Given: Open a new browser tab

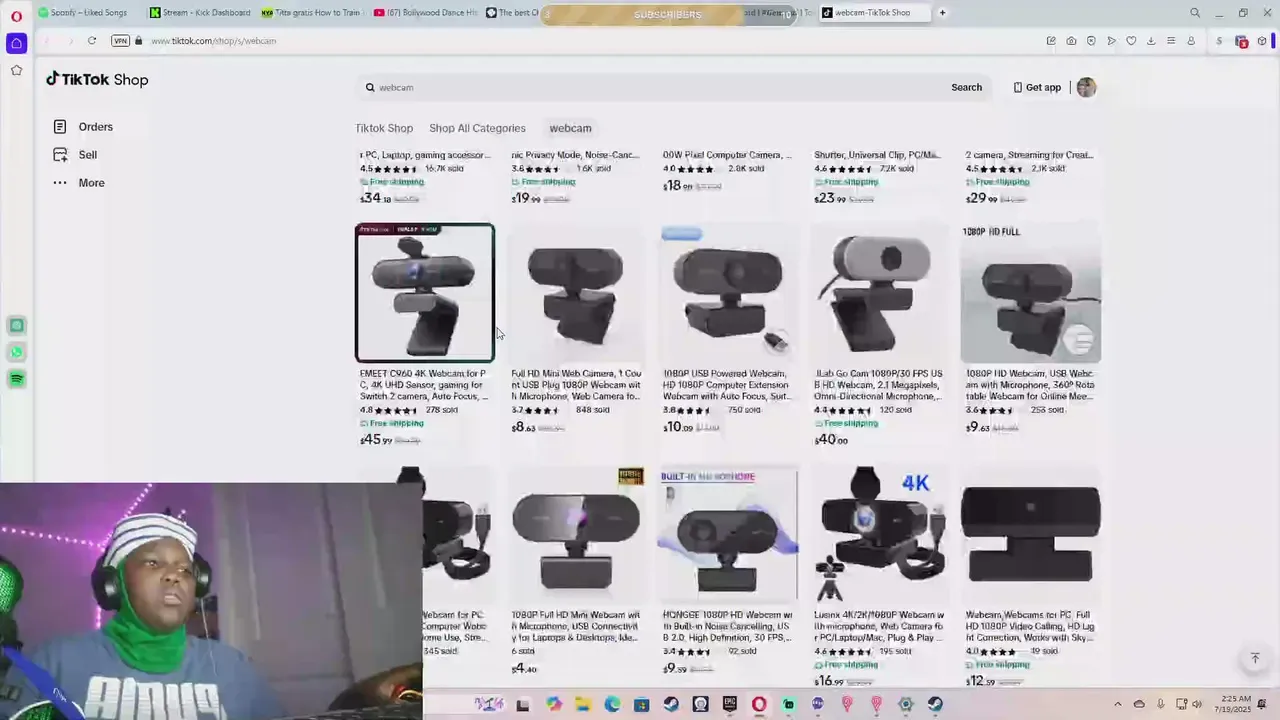Looking at the screenshot, I should tap(942, 13).
